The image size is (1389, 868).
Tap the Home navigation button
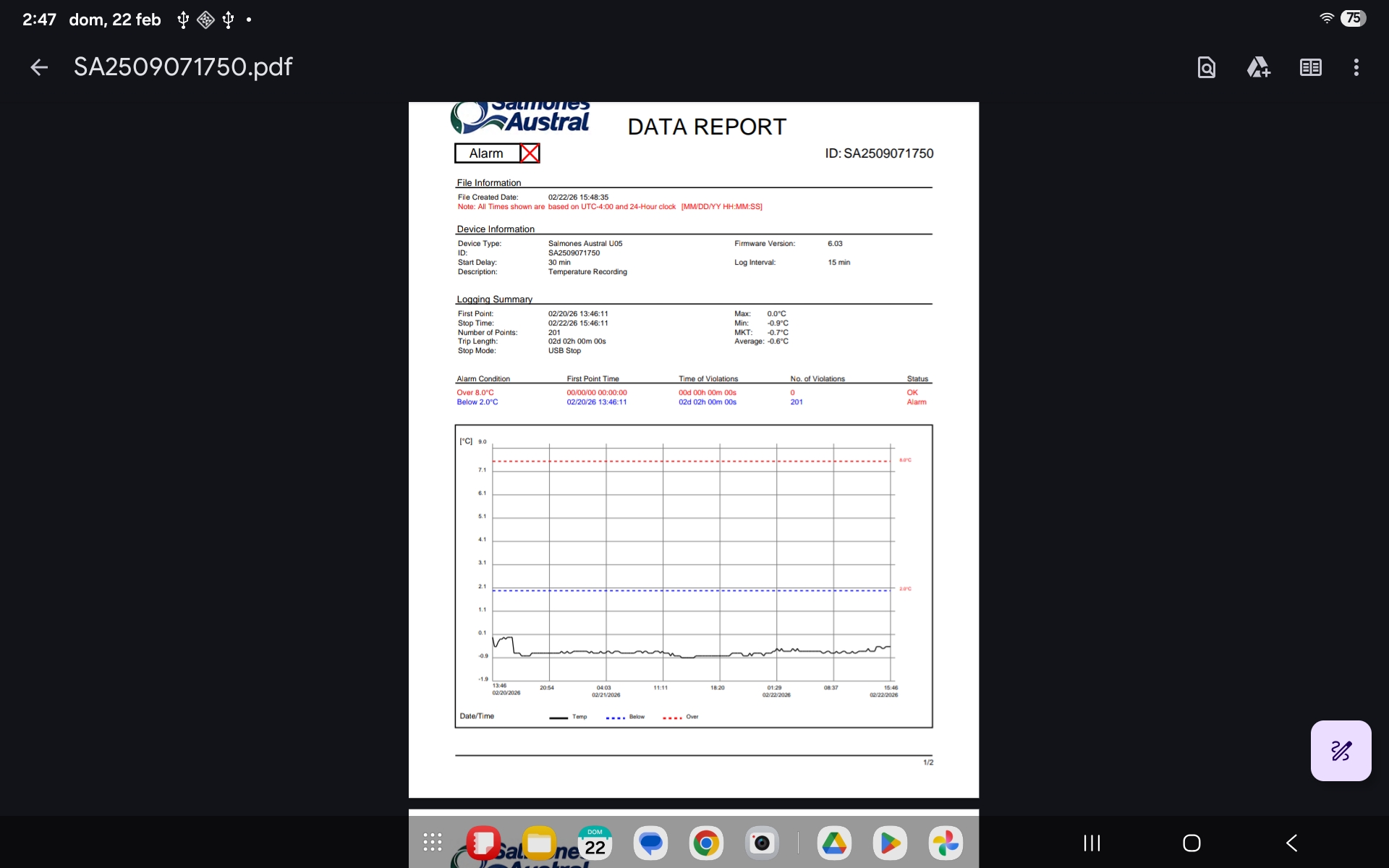coord(1192,843)
